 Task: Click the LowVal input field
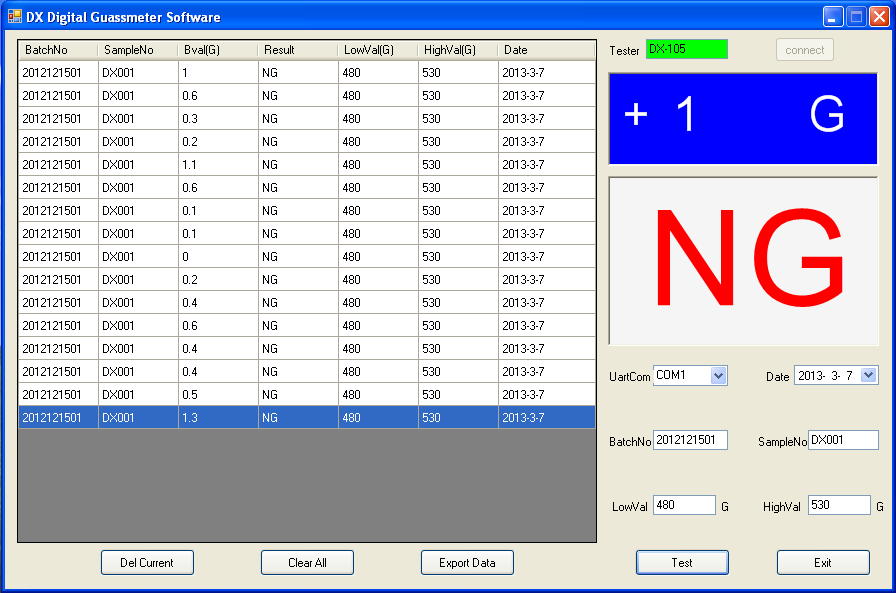click(684, 505)
